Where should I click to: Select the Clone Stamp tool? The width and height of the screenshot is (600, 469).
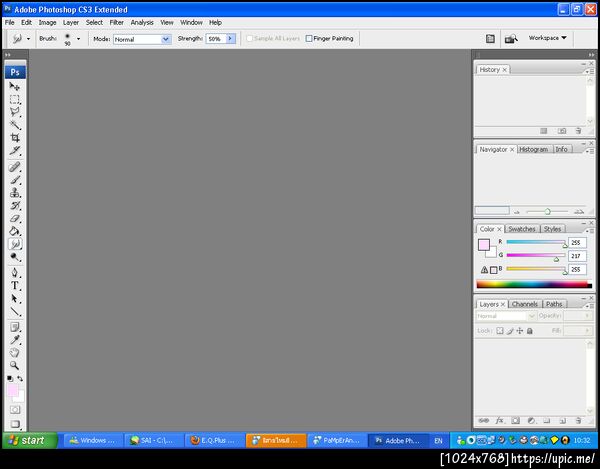(x=15, y=192)
